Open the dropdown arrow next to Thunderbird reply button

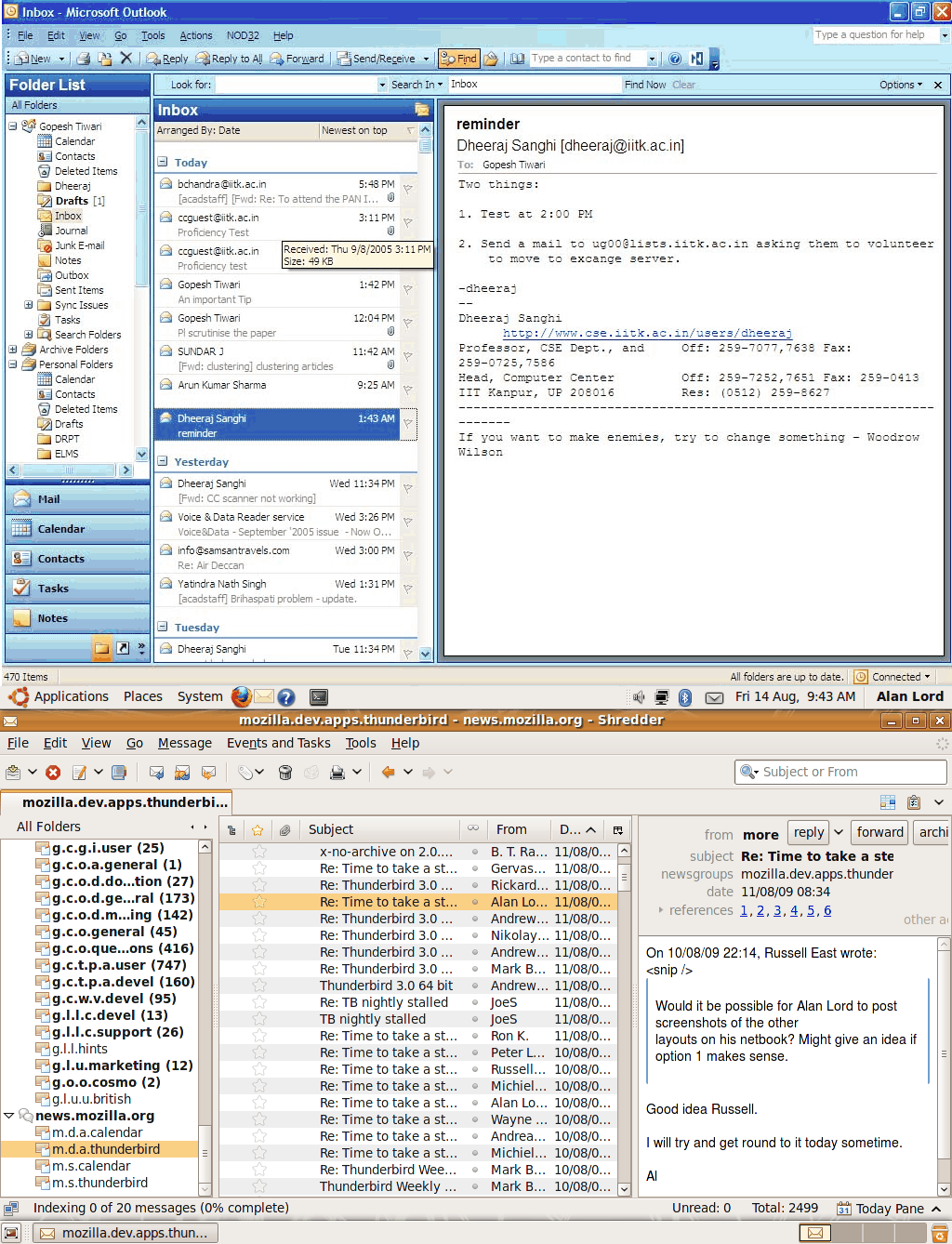pyautogui.click(x=839, y=832)
